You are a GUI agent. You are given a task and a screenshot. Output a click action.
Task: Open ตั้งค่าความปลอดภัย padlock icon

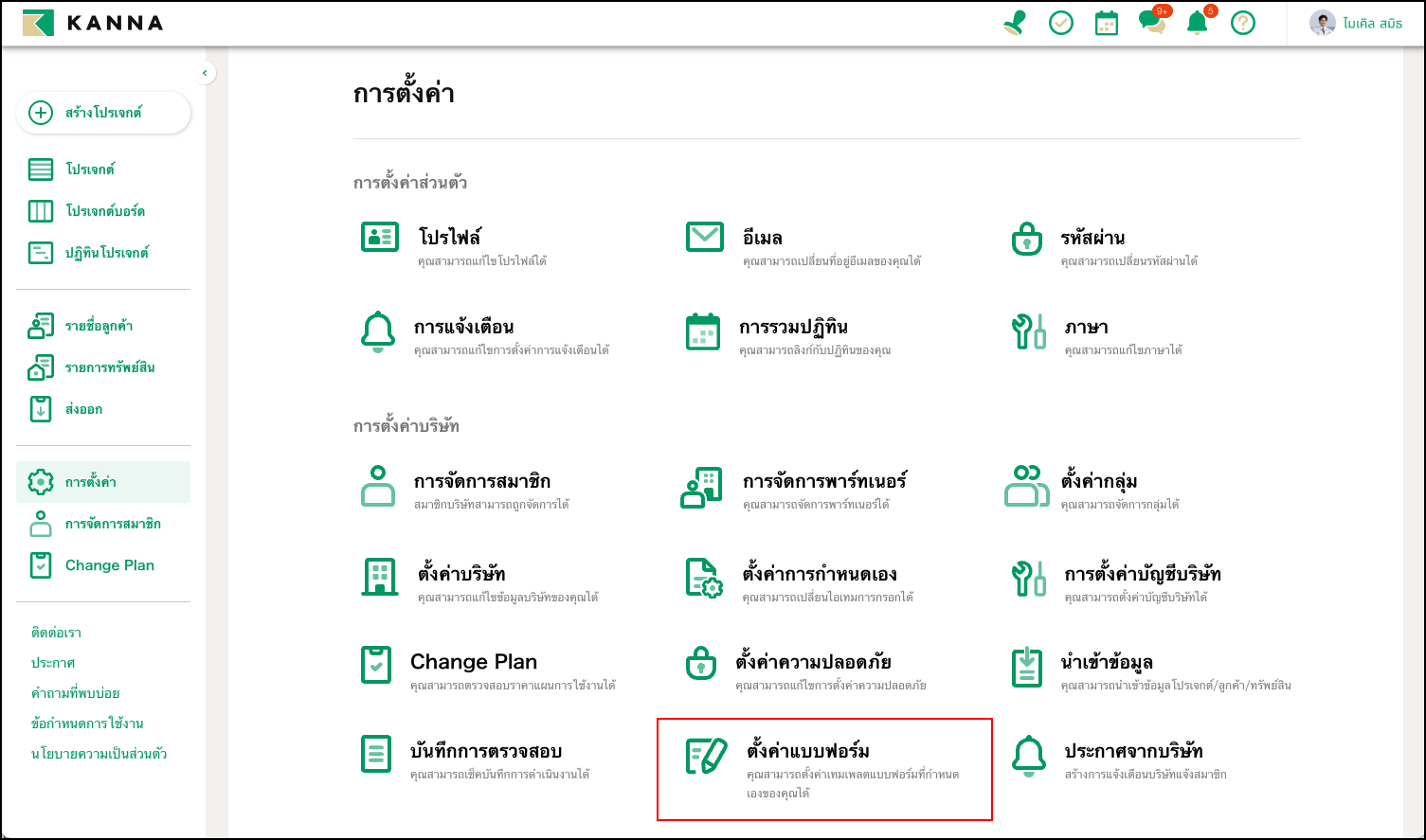pos(701,663)
